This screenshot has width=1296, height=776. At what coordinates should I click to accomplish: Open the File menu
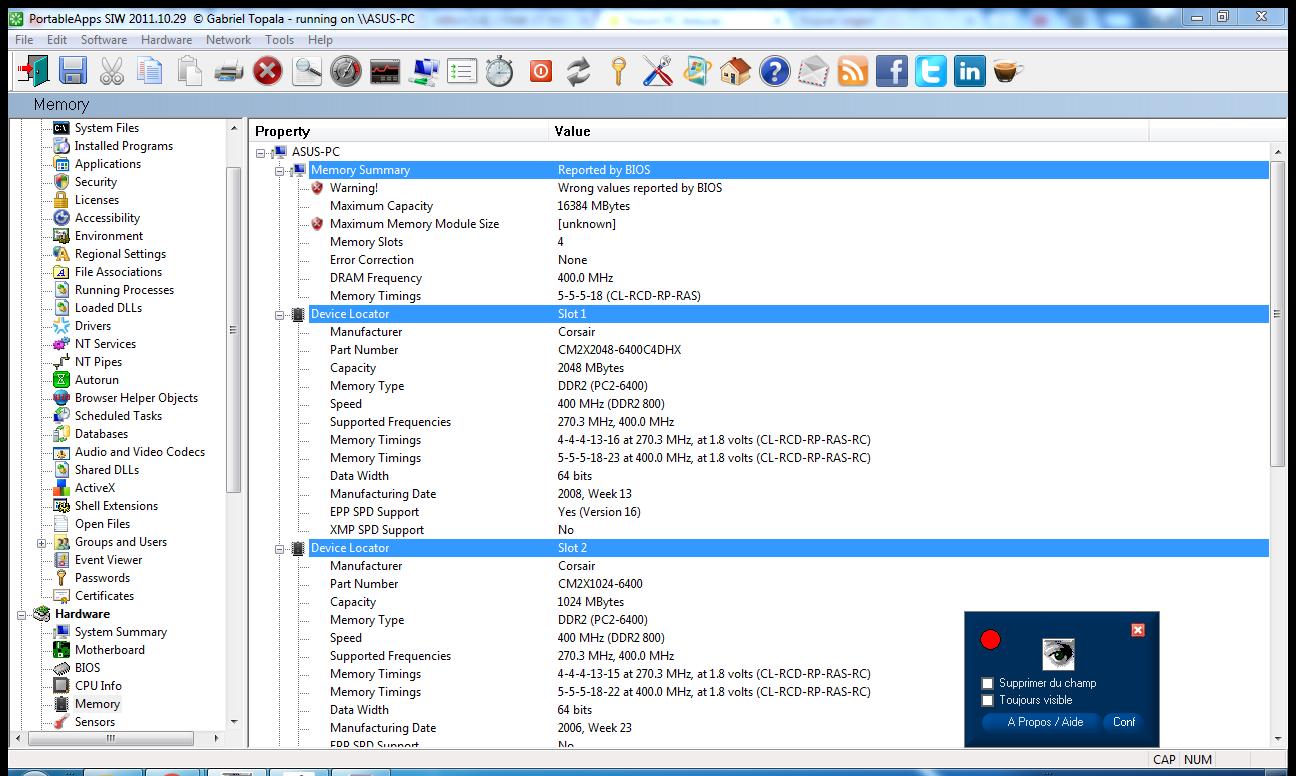24,40
